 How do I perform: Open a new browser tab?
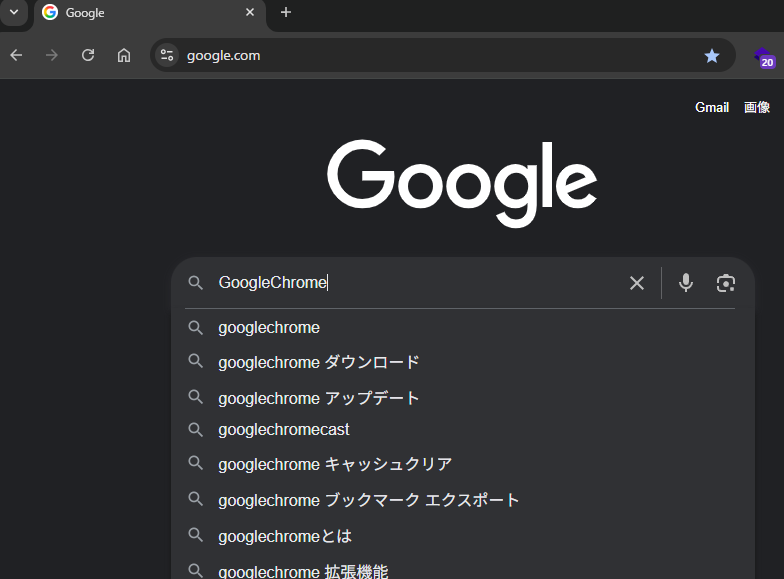[x=286, y=12]
